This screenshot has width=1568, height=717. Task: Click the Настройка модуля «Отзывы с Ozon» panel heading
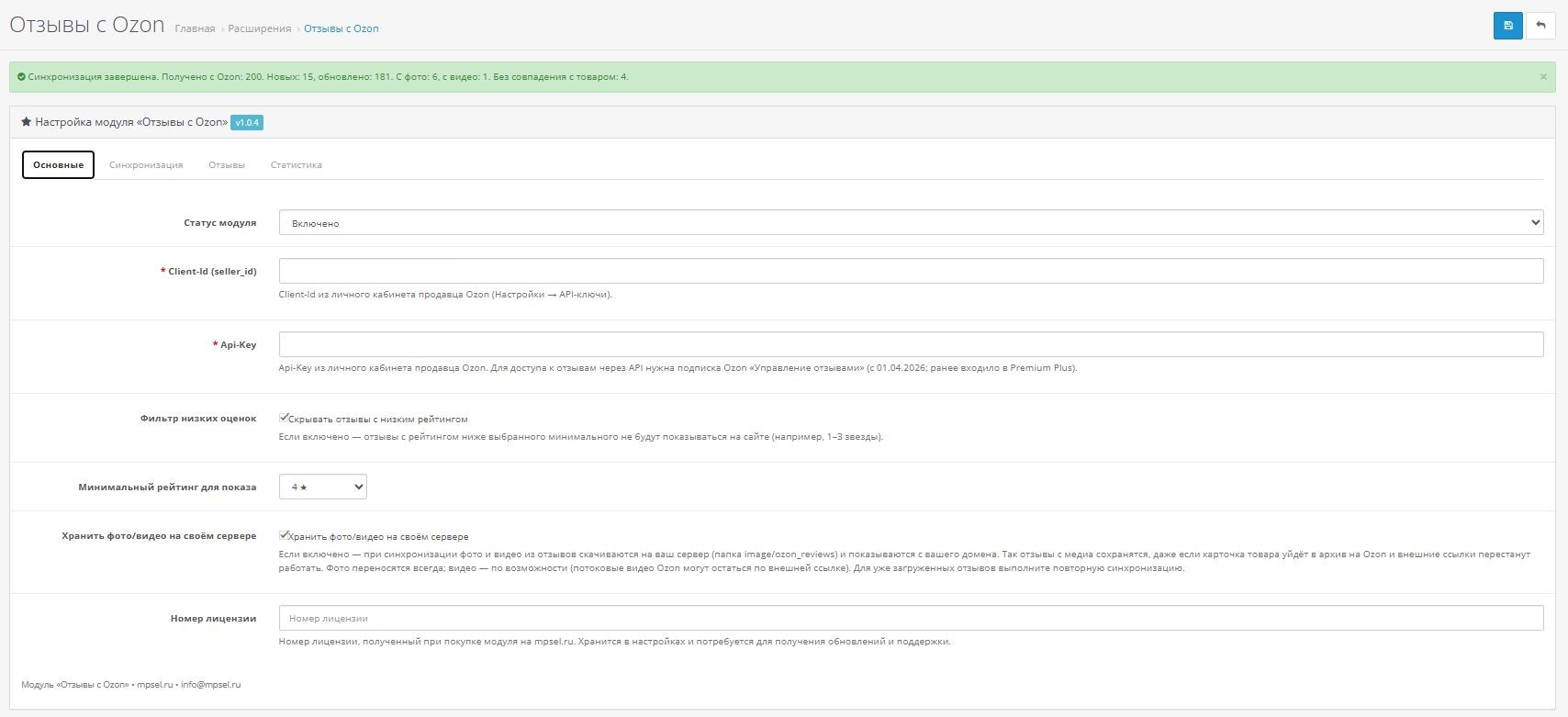click(x=131, y=122)
